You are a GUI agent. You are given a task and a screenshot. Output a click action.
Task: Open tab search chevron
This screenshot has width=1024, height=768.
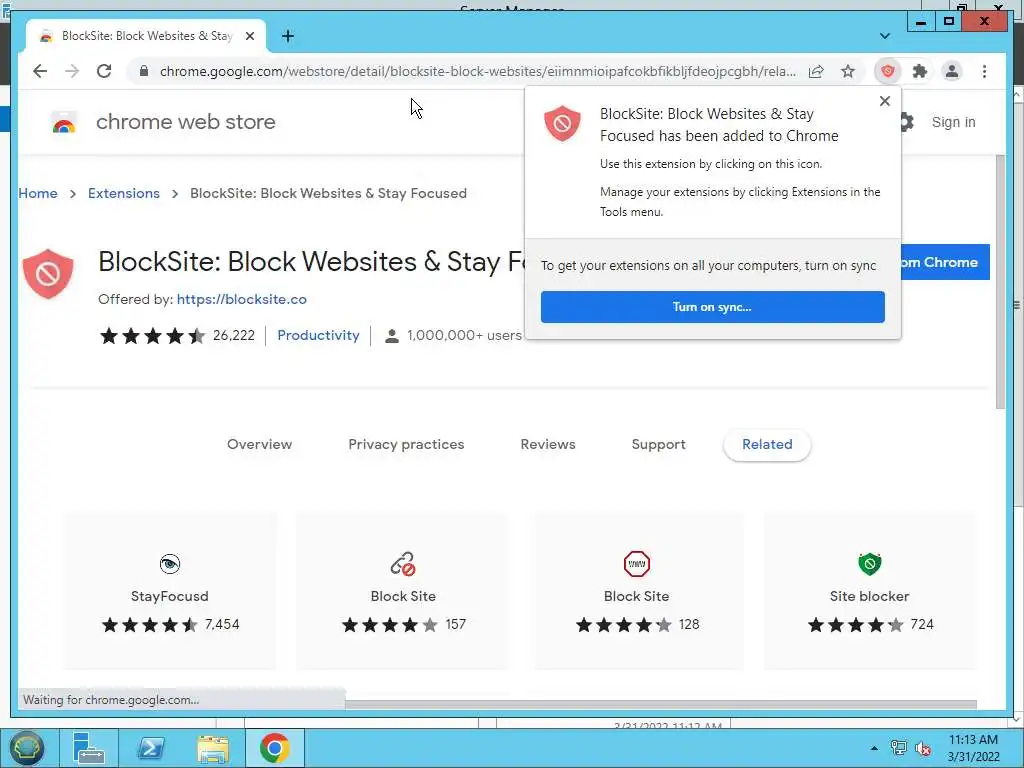884,36
